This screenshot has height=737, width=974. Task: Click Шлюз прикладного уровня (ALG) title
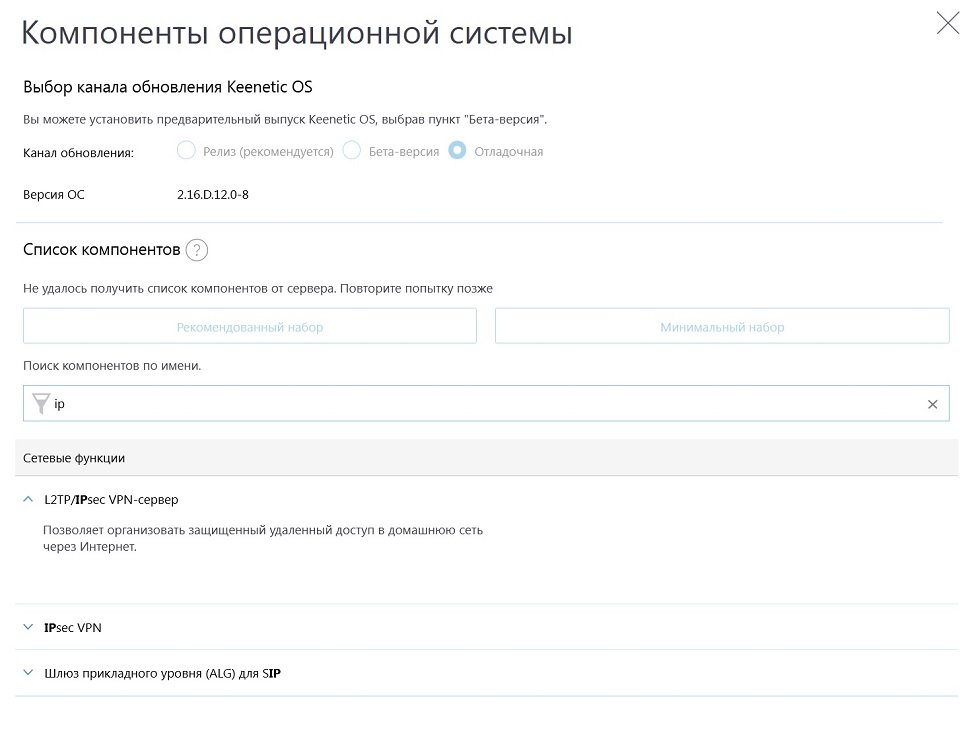pos(163,673)
